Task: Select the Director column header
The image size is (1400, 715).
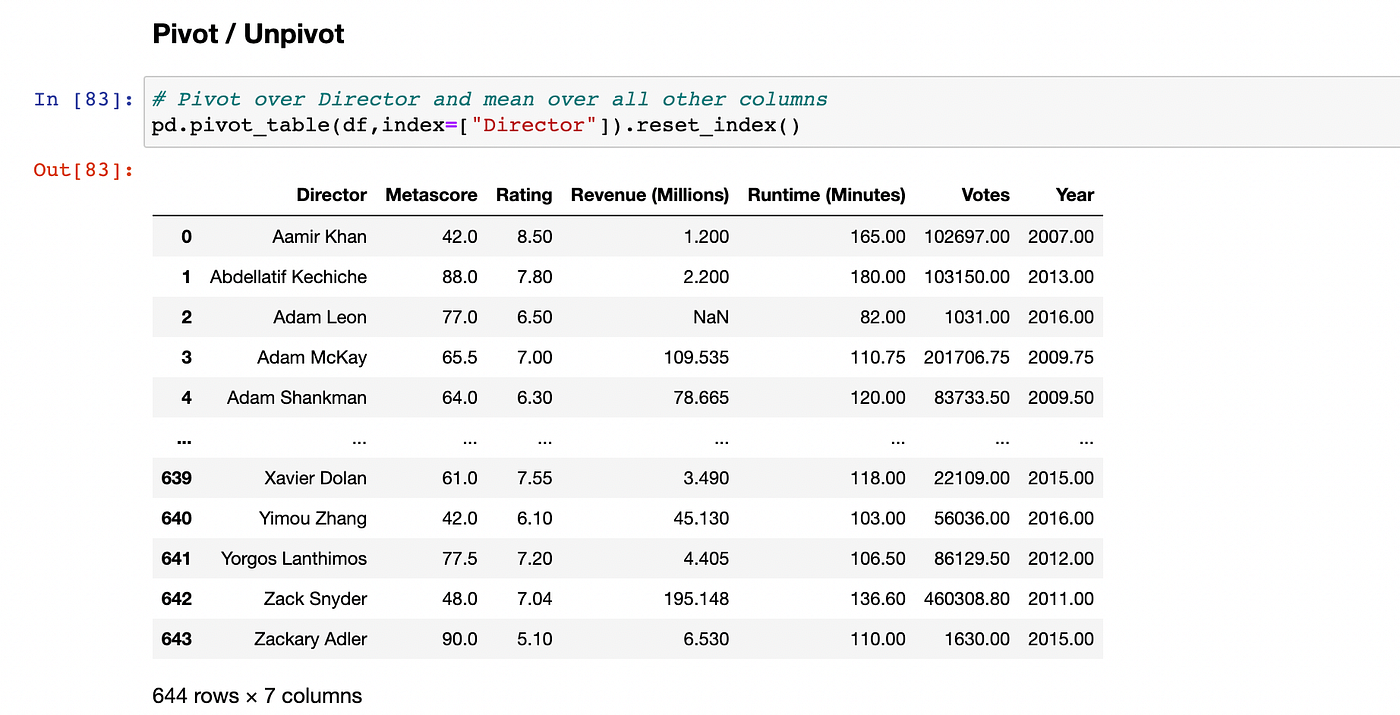Action: click(x=331, y=195)
